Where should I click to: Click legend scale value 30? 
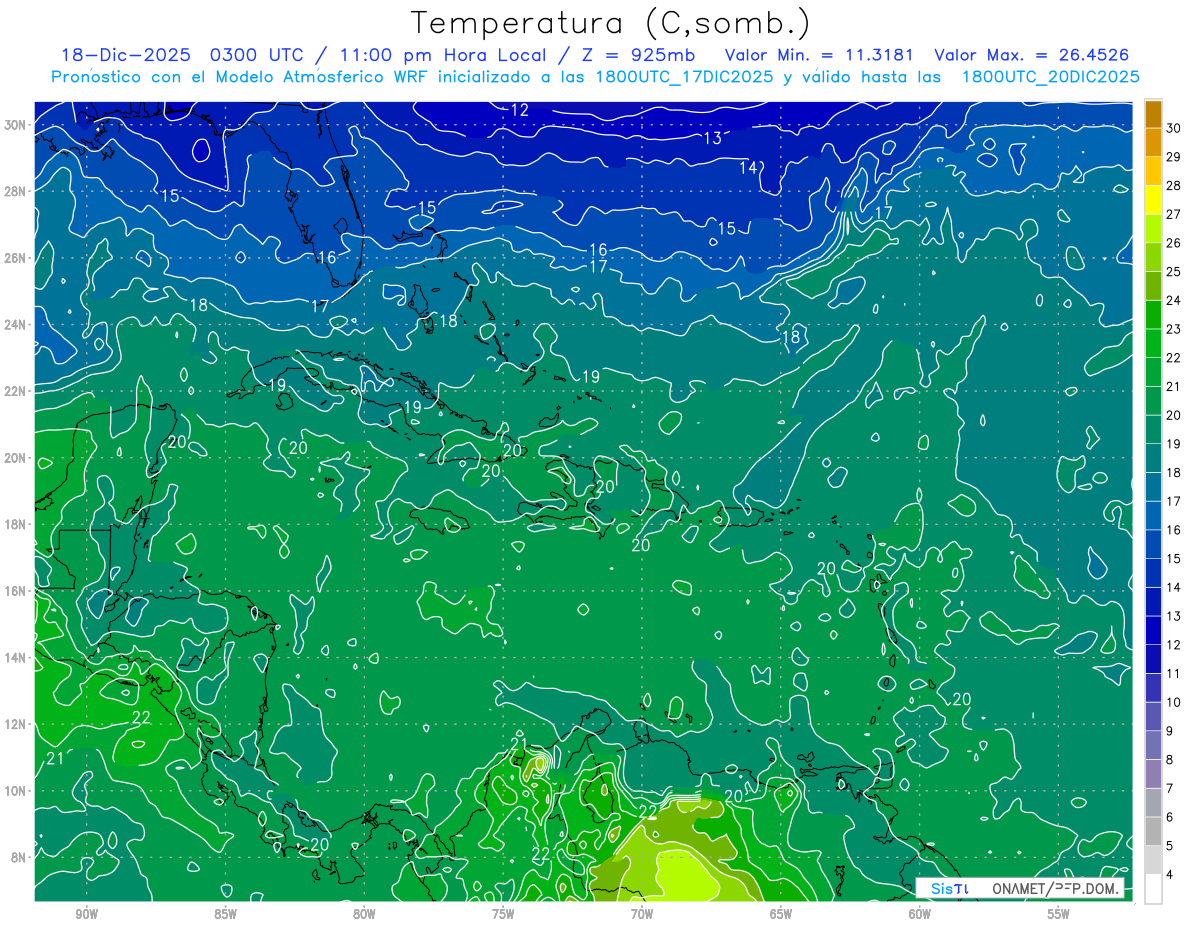pyautogui.click(x=1173, y=128)
